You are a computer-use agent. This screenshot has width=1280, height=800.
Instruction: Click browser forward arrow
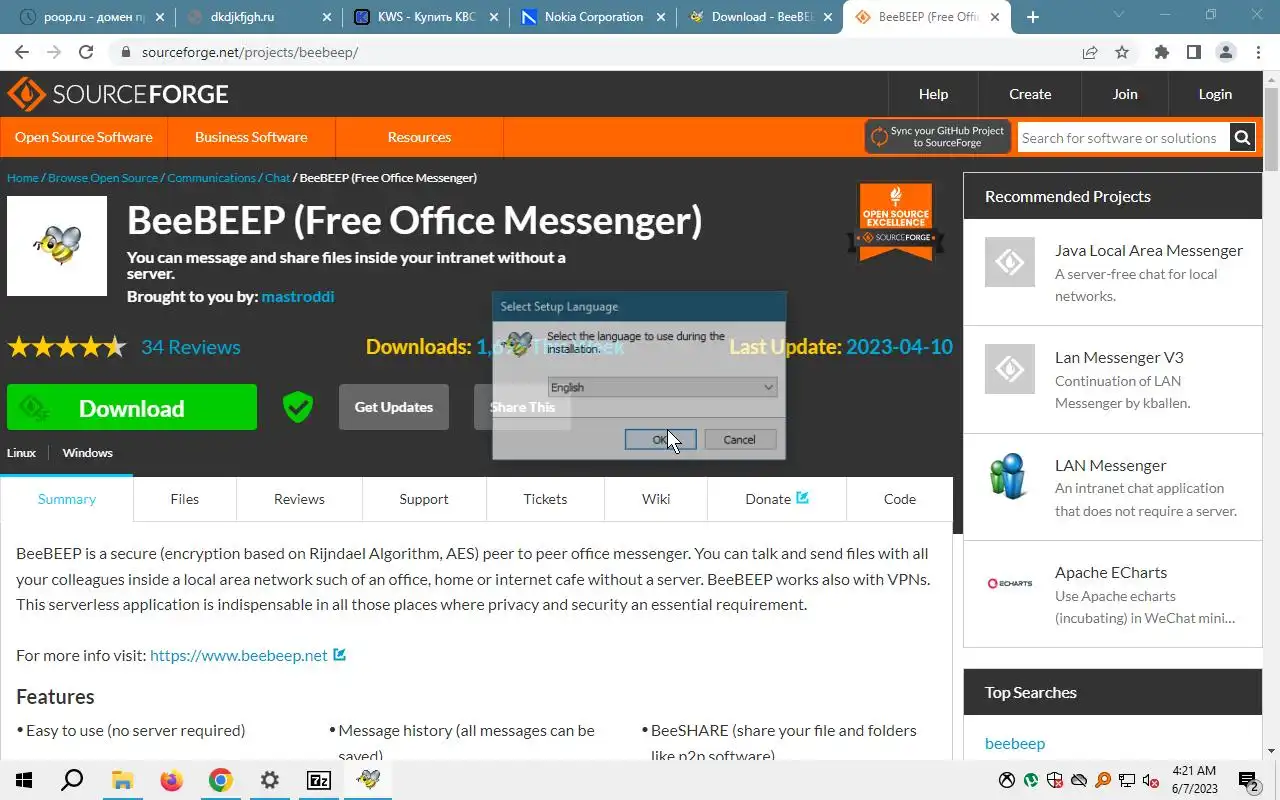click(54, 52)
